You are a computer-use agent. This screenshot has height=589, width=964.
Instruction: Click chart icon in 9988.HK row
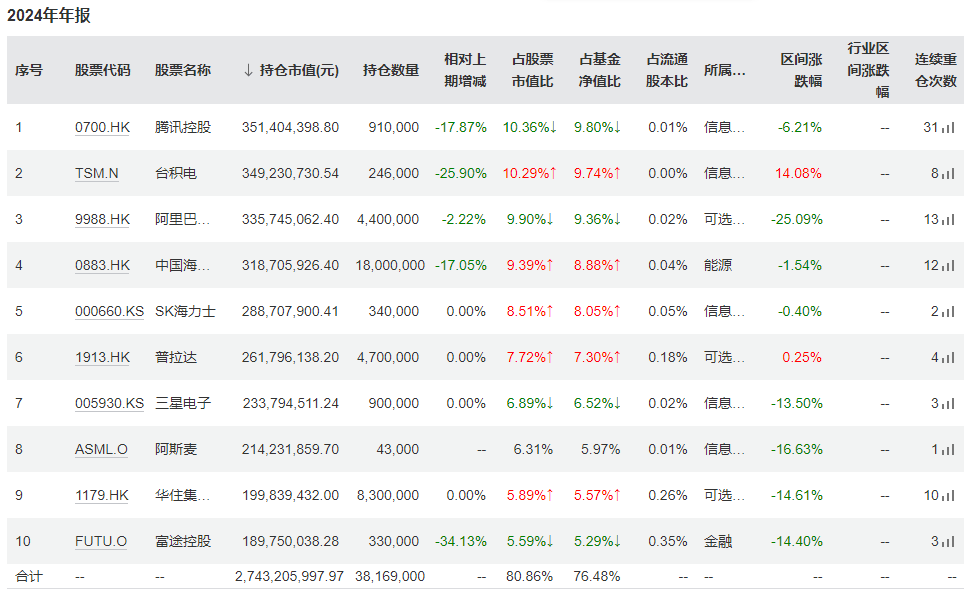pos(949,220)
